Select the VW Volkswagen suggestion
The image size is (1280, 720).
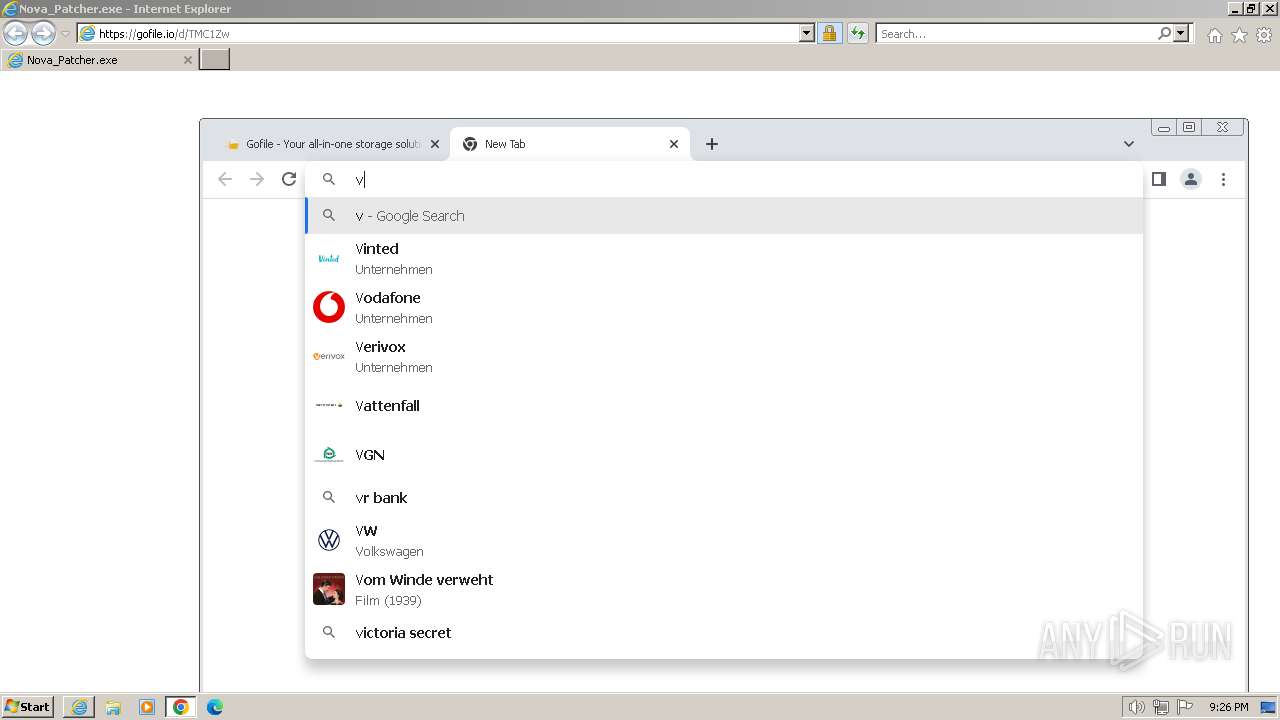coord(724,540)
